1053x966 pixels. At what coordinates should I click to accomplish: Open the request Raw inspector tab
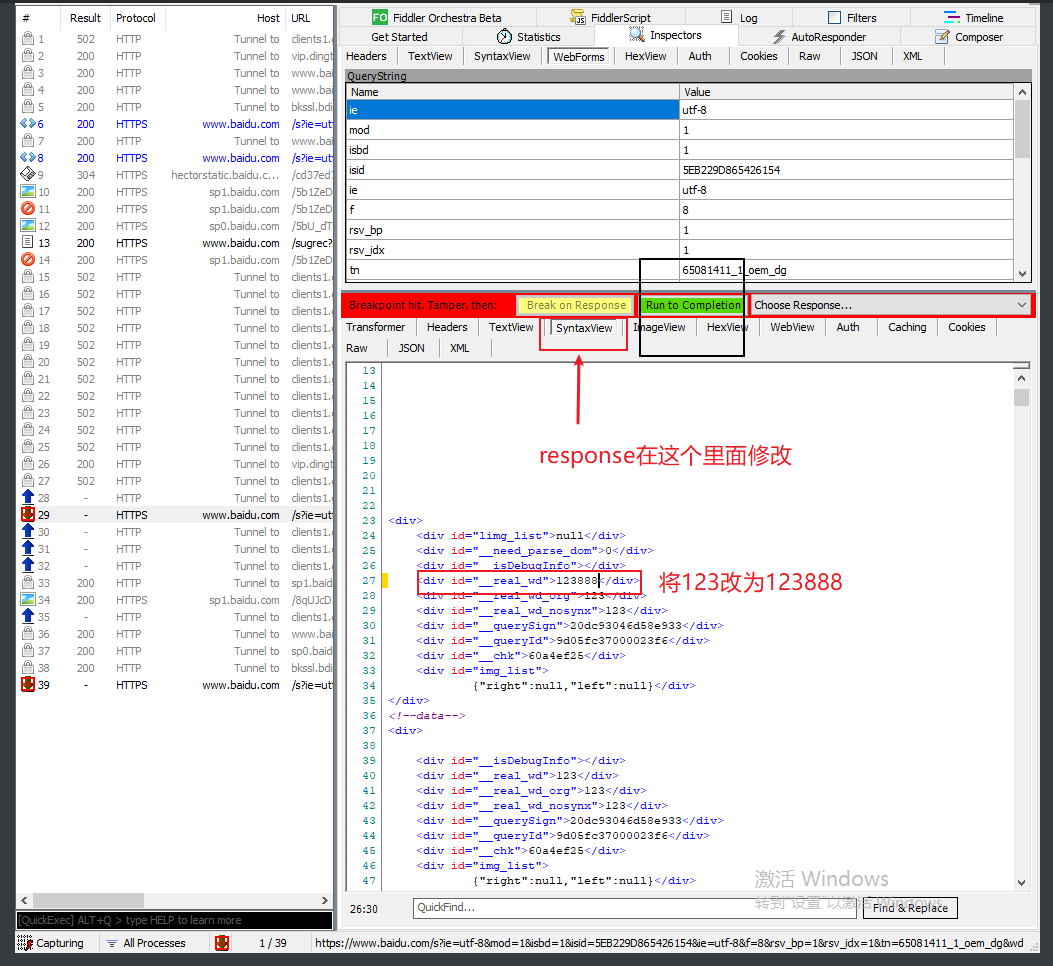809,56
